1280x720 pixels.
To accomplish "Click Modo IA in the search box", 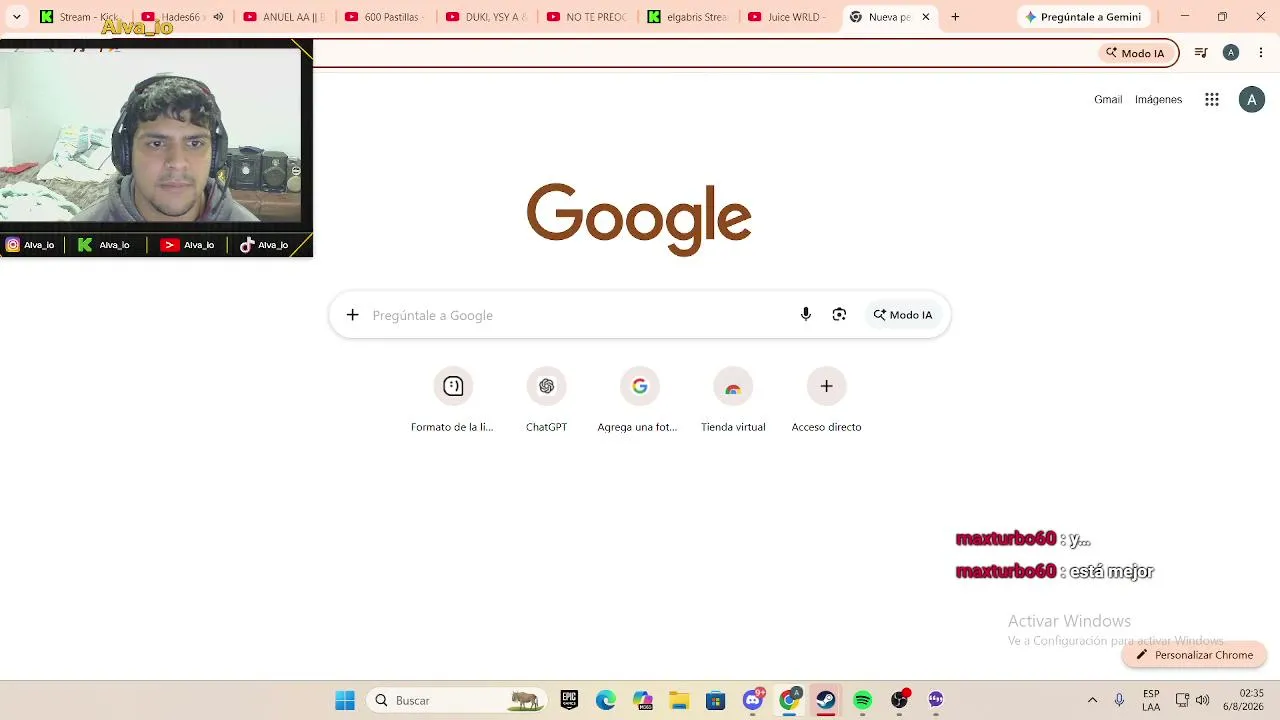I will click(903, 315).
